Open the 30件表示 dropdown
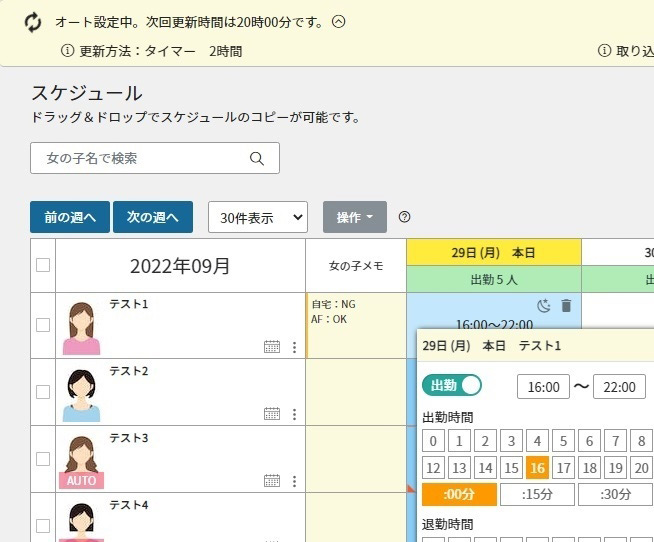The height and width of the screenshot is (542, 654). coord(258,217)
